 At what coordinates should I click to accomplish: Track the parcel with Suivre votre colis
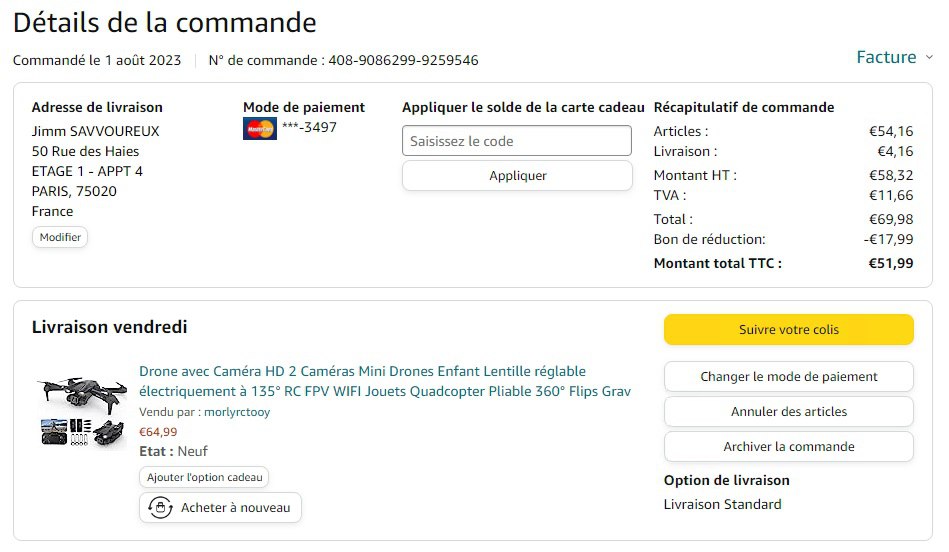coord(788,329)
